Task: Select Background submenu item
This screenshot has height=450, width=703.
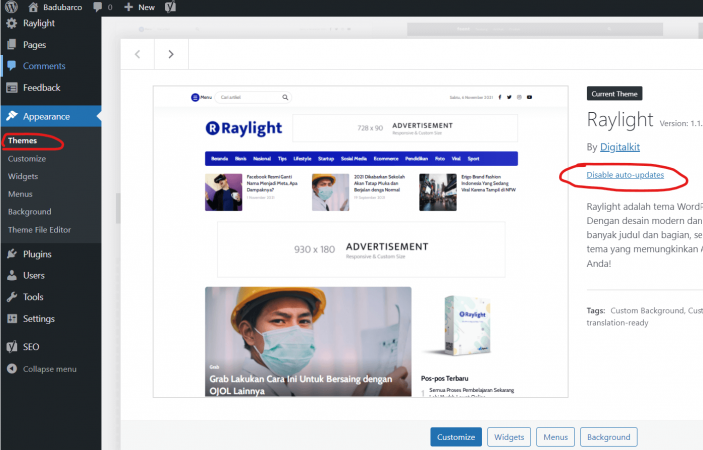Action: point(30,212)
